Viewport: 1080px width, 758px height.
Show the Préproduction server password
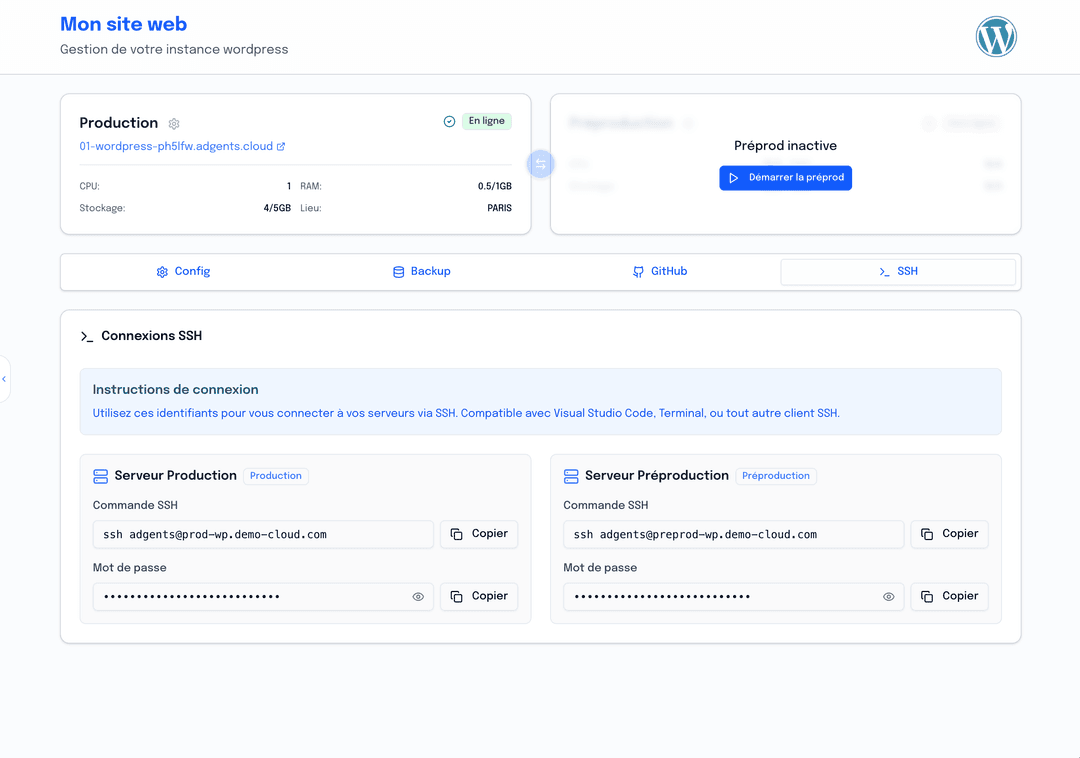[x=888, y=597]
